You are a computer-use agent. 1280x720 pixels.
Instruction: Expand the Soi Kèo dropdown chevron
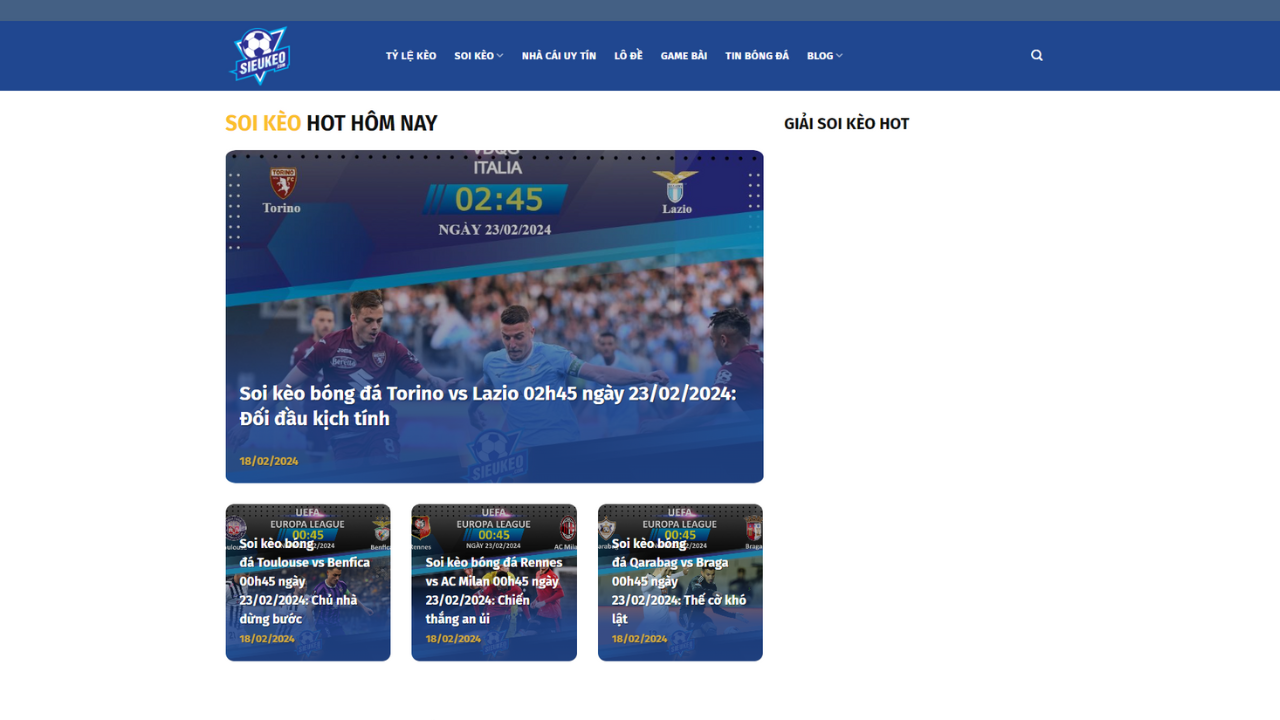click(x=500, y=56)
